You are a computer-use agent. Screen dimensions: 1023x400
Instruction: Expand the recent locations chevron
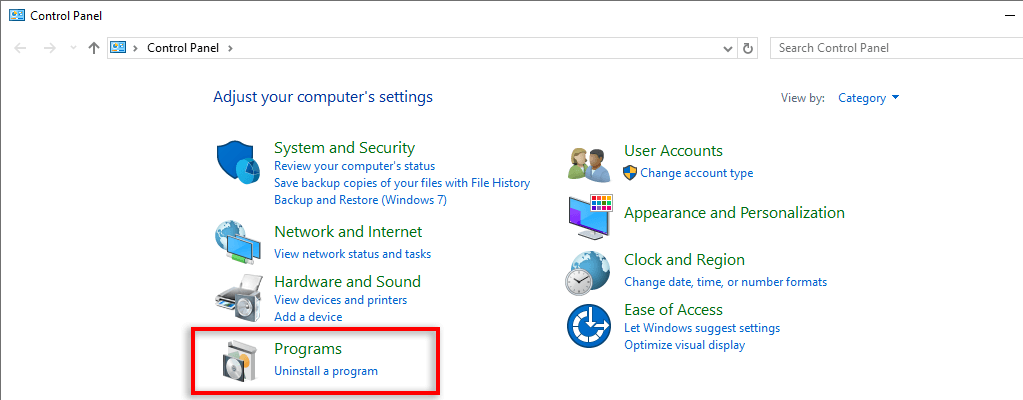[74, 48]
